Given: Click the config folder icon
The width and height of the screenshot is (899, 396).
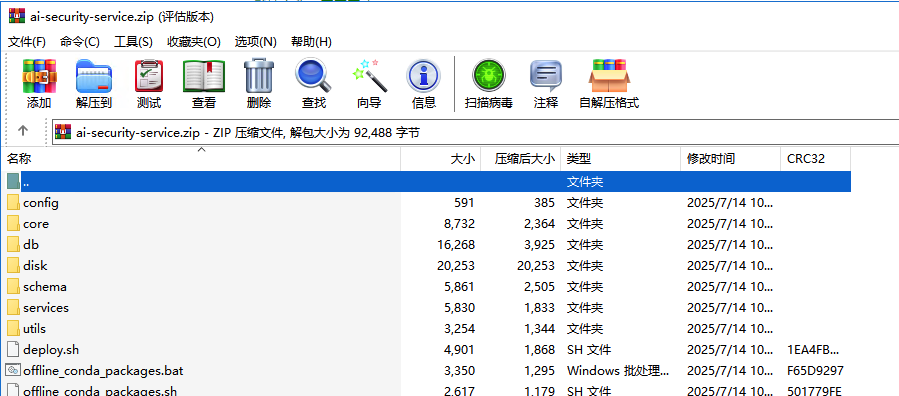Looking at the screenshot, I should pyautogui.click(x=13, y=202).
